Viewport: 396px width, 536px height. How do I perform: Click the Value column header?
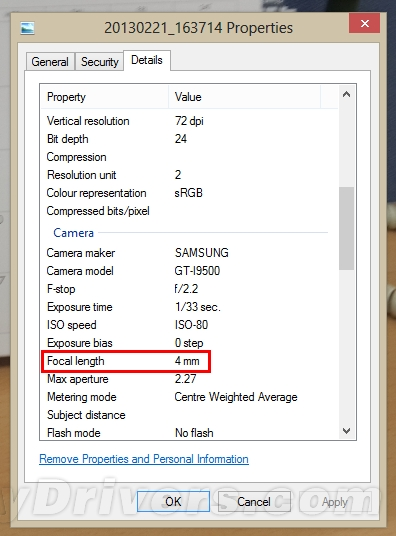pos(245,97)
